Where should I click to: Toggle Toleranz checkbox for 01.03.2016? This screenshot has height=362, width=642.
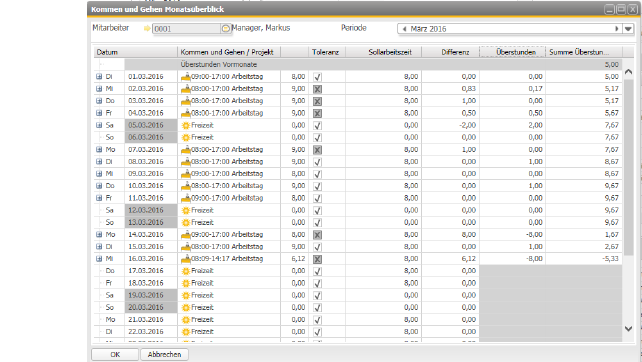coord(317,77)
